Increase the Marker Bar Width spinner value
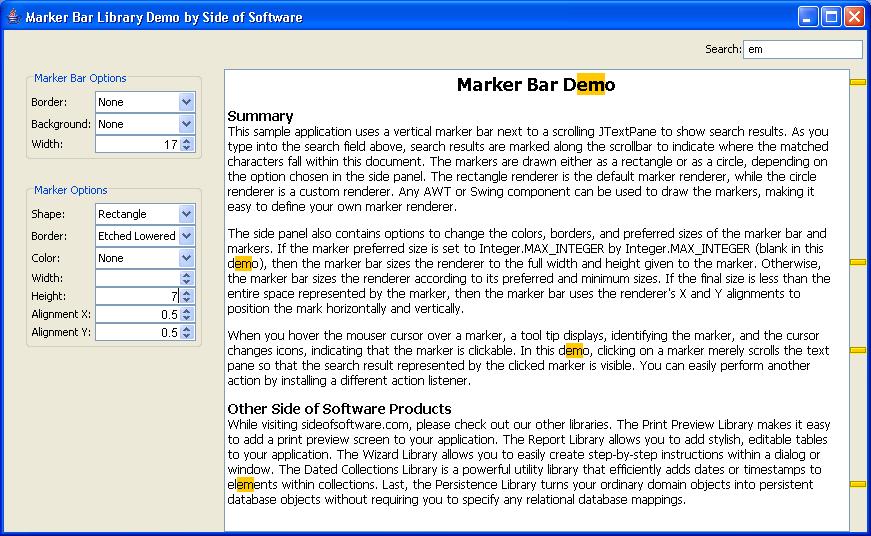Screen dimensions: 871x536 coord(187,141)
